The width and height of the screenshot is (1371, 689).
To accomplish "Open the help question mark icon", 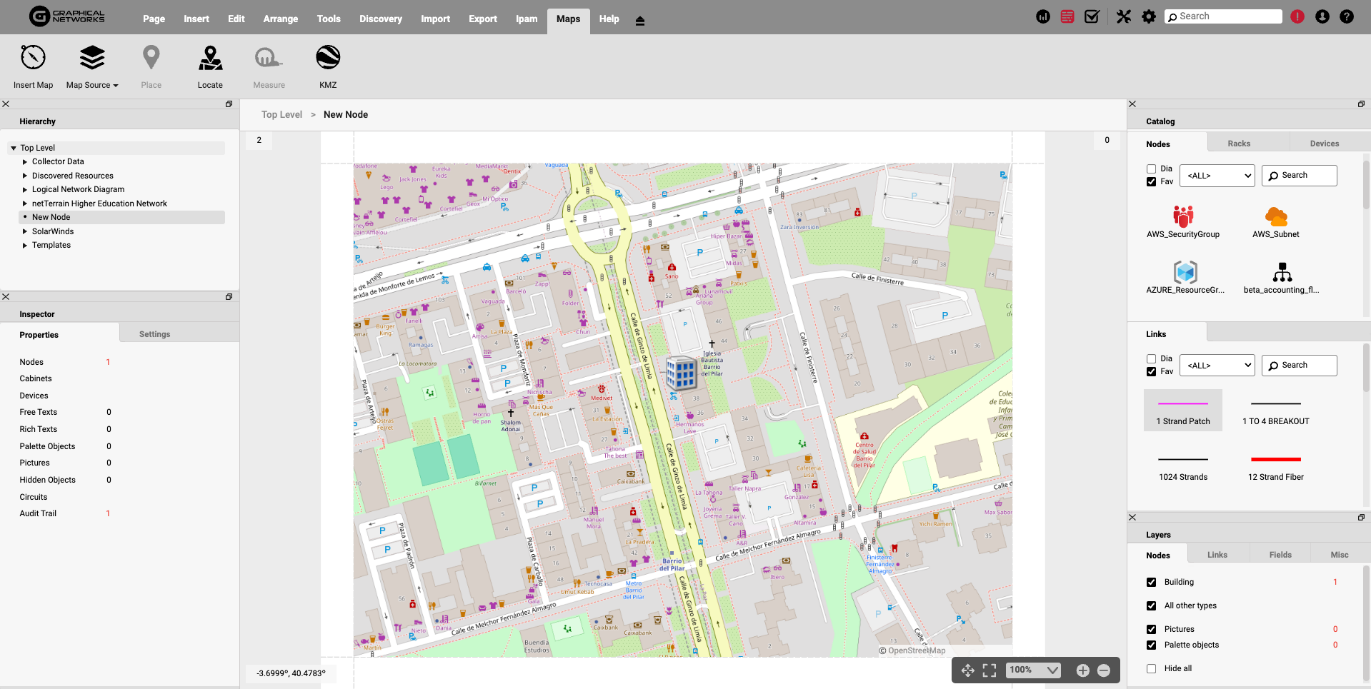I will 1346,17.
